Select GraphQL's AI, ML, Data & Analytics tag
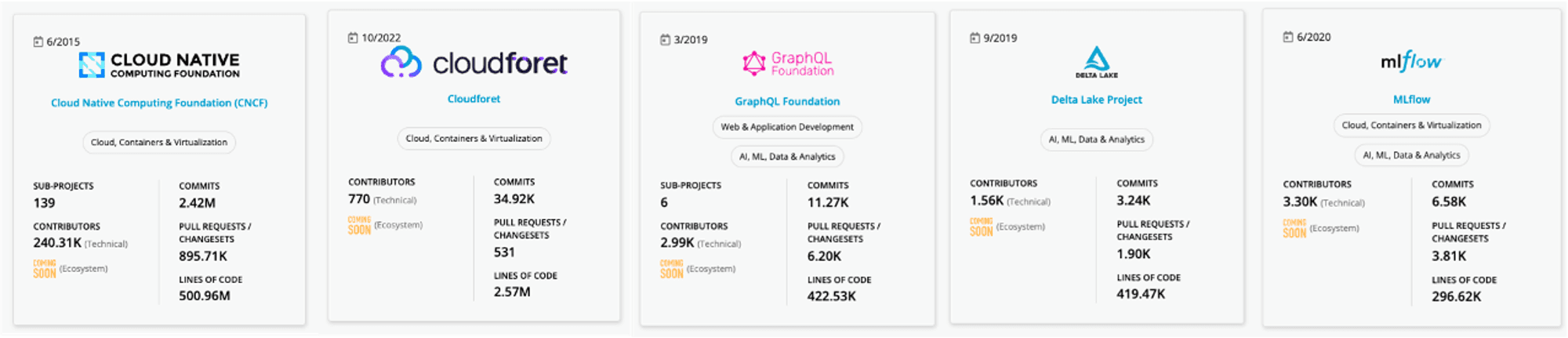The height and width of the screenshot is (338, 1568). click(787, 157)
